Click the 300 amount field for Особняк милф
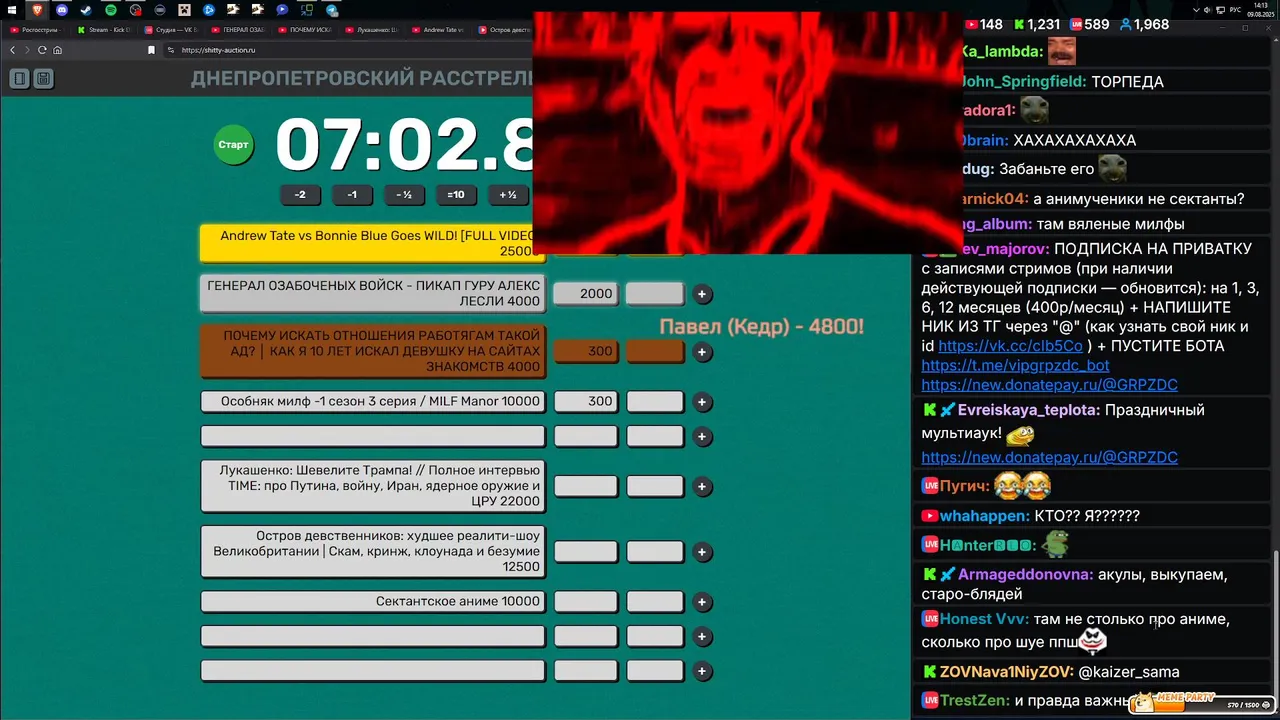Viewport: 1280px width, 720px height. point(586,402)
